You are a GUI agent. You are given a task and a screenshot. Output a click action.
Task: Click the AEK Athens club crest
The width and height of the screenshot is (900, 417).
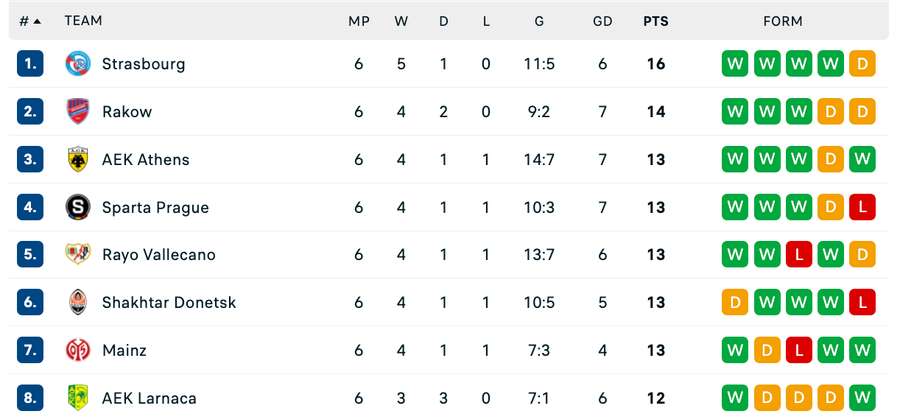(78, 159)
